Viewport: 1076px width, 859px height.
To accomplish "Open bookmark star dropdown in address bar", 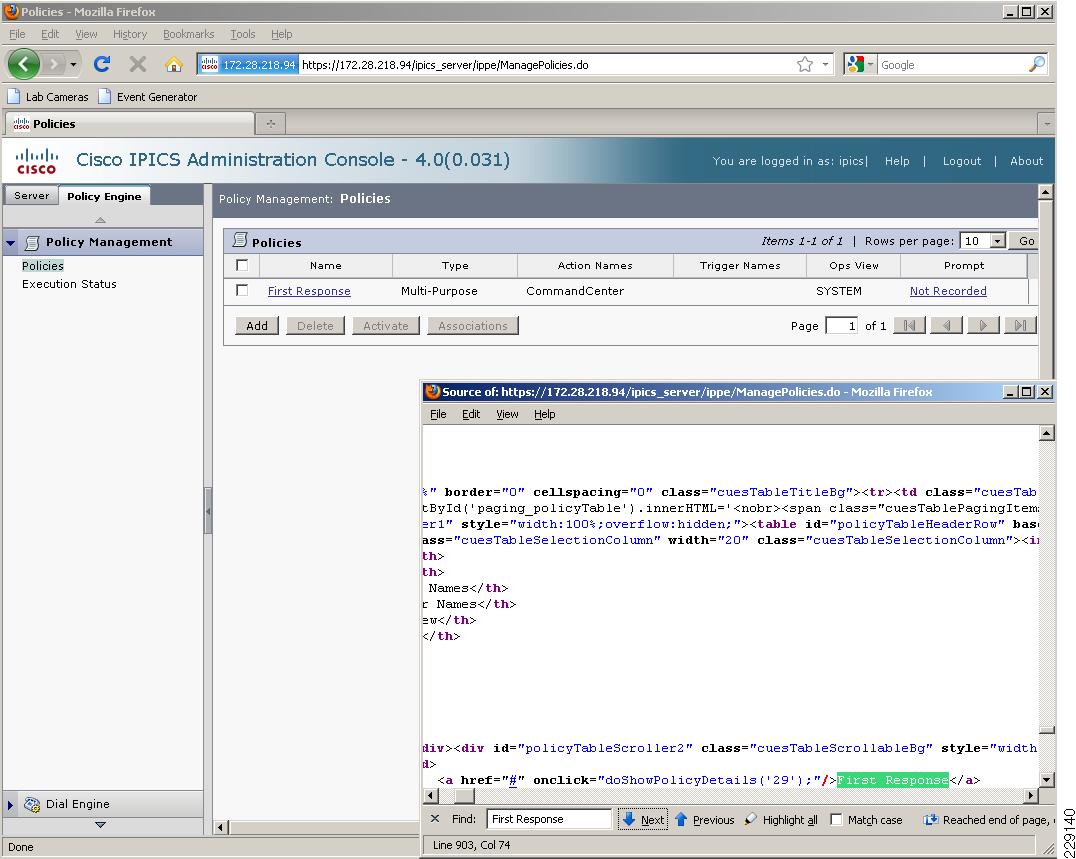I will click(x=826, y=64).
